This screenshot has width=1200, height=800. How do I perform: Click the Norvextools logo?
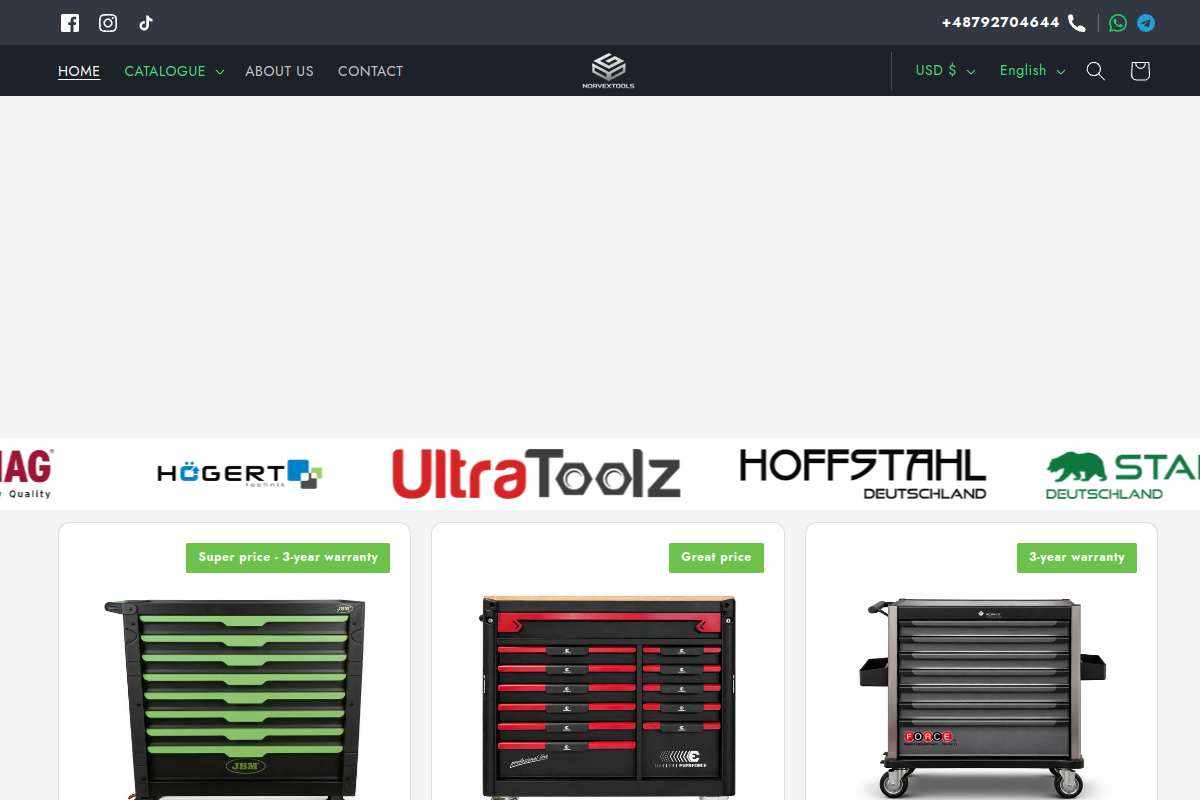[608, 70]
